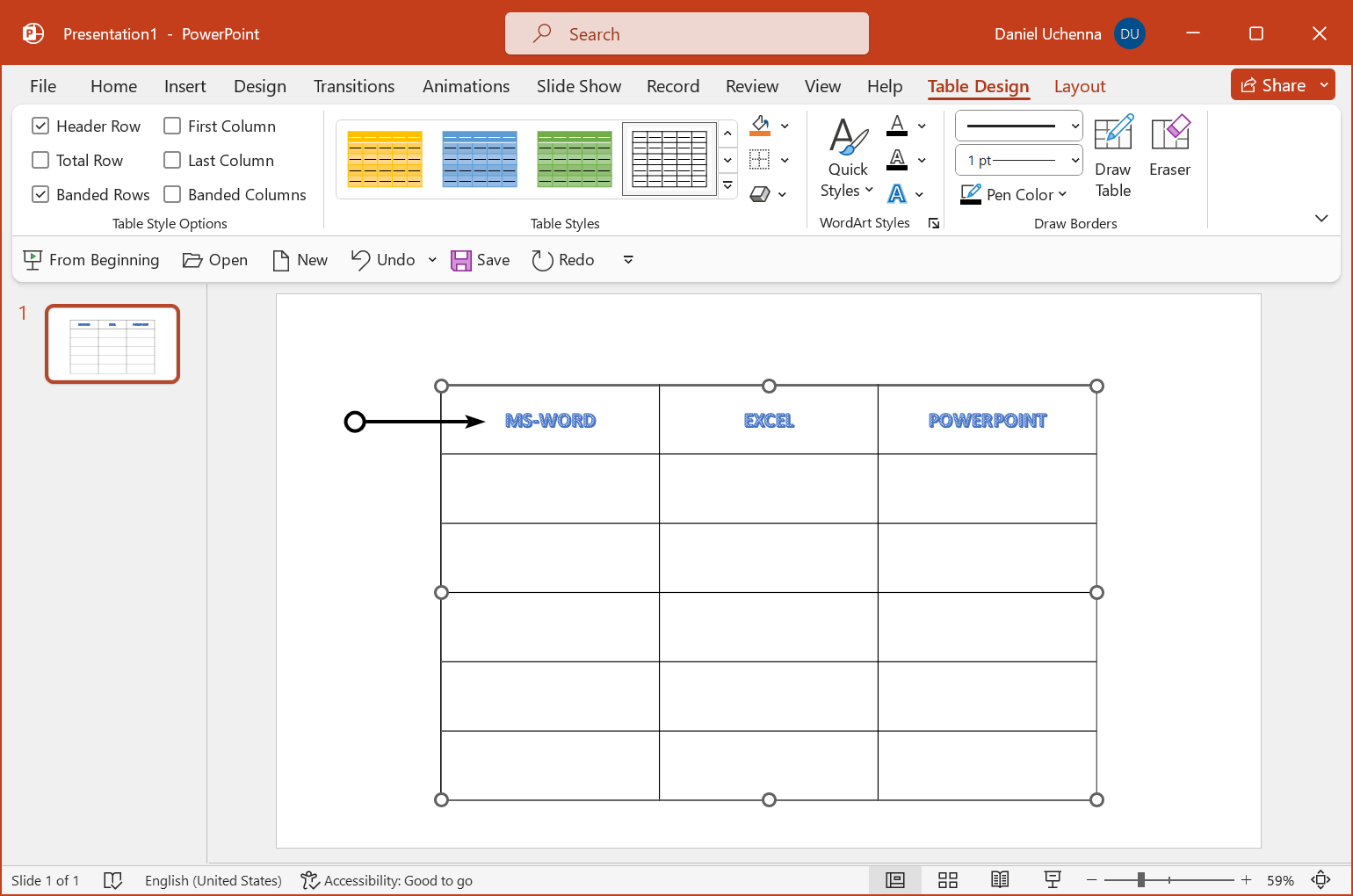1353x896 pixels.
Task: Click the Shading paint bucket icon
Action: (x=761, y=125)
